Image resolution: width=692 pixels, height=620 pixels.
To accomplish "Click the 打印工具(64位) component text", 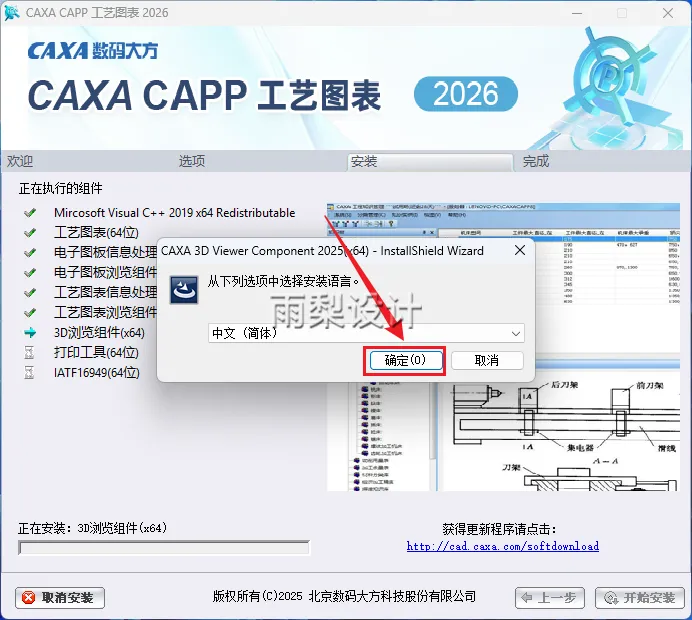I will (96, 353).
